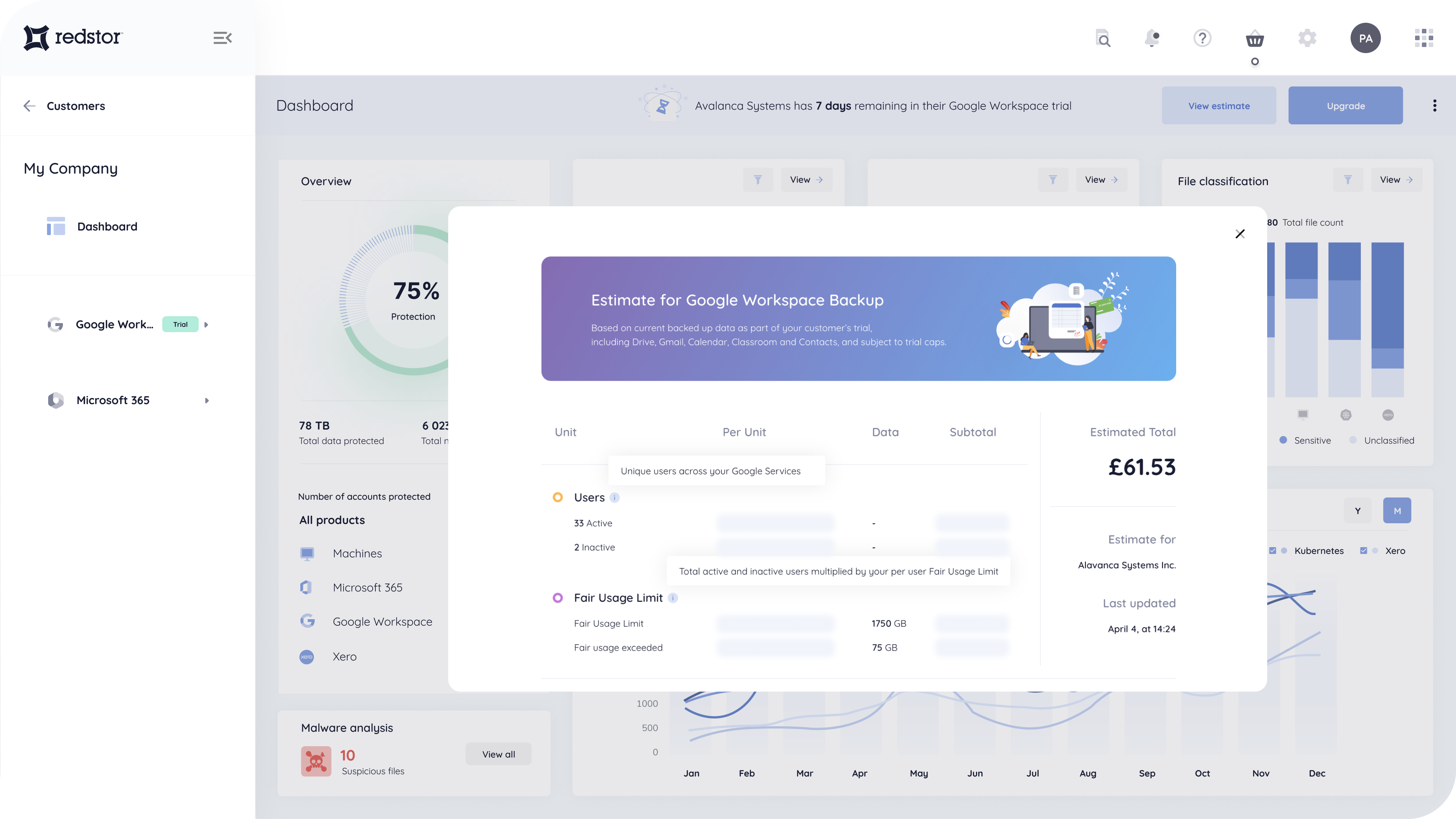
Task: Click the Per Unit column header
Action: (x=744, y=432)
